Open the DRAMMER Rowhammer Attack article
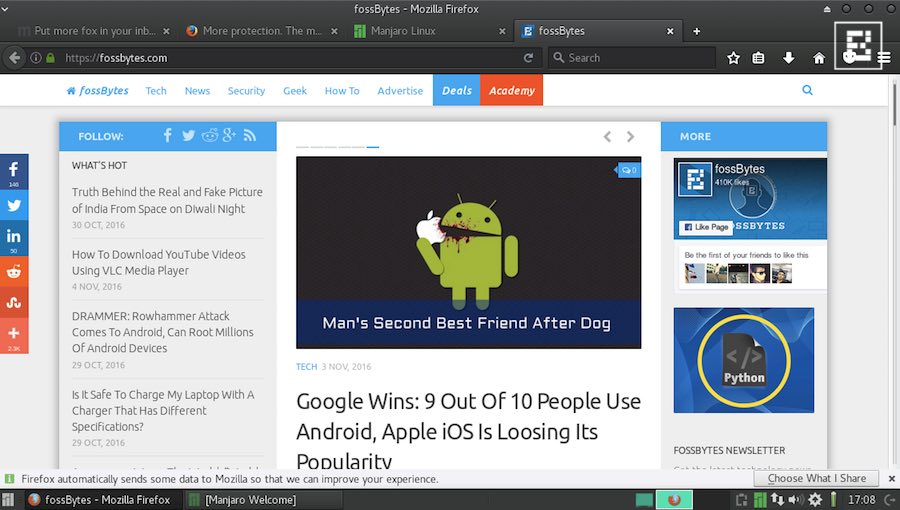The width and height of the screenshot is (900, 510). 162,332
